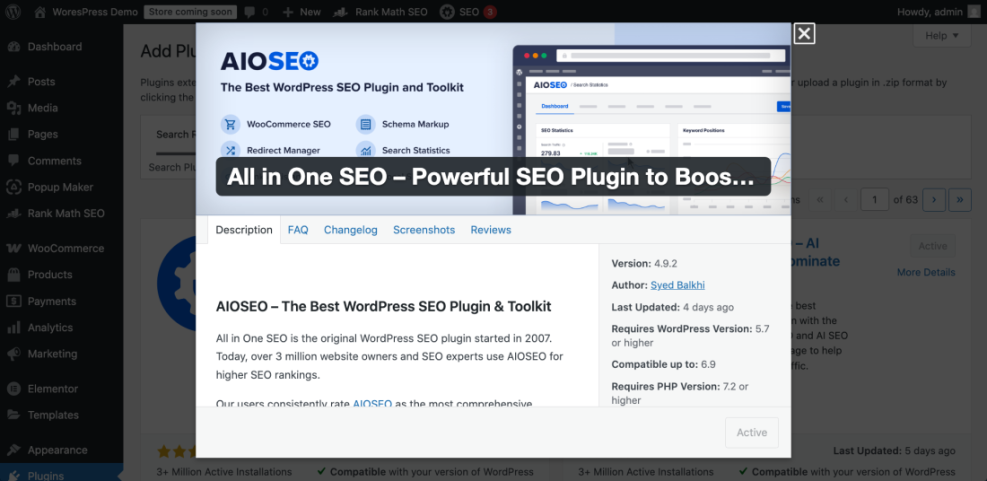This screenshot has height=481, width=987.
Task: Click the comments bubble icon in admin bar
Action: [x=250, y=11]
